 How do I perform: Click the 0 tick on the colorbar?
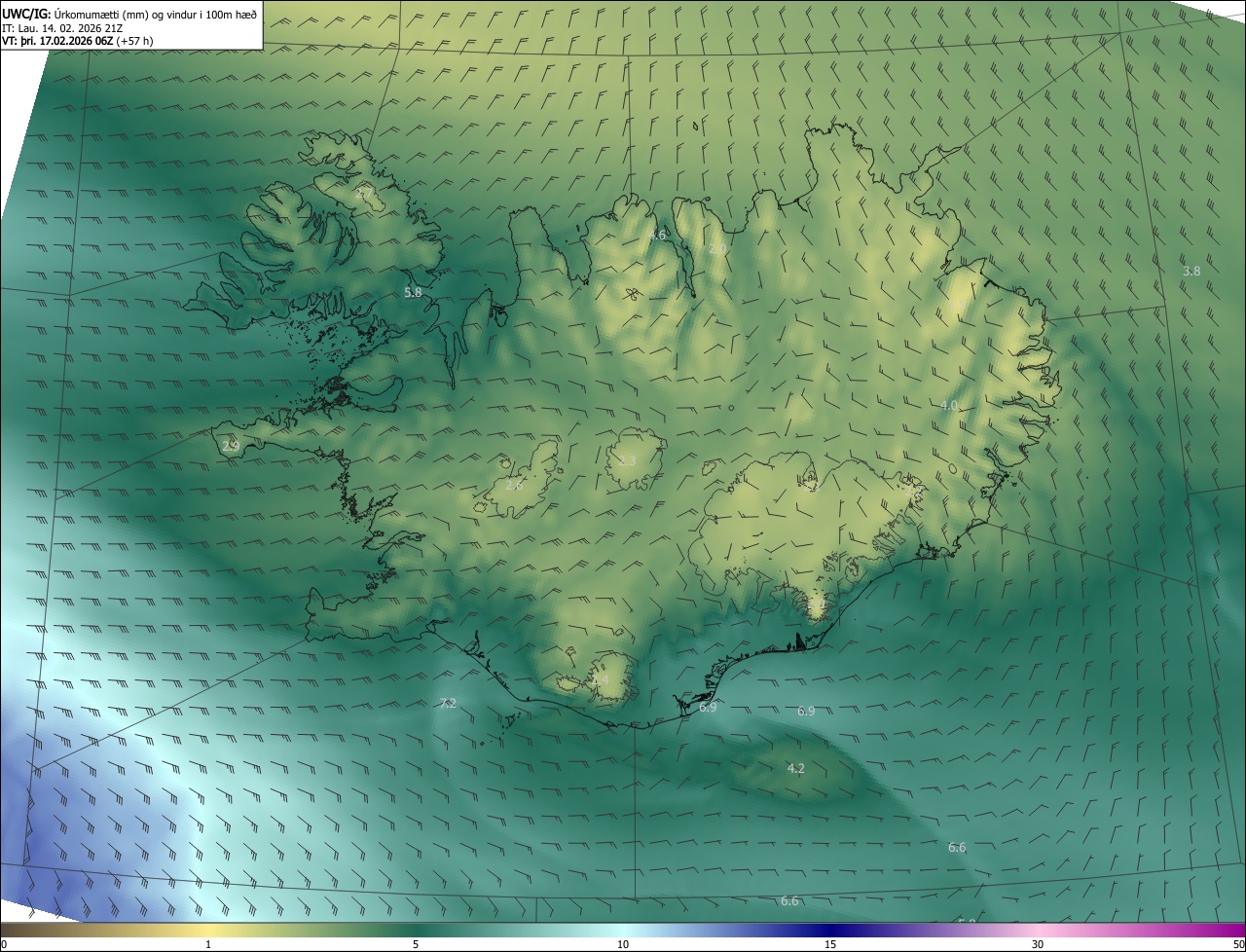(3, 945)
